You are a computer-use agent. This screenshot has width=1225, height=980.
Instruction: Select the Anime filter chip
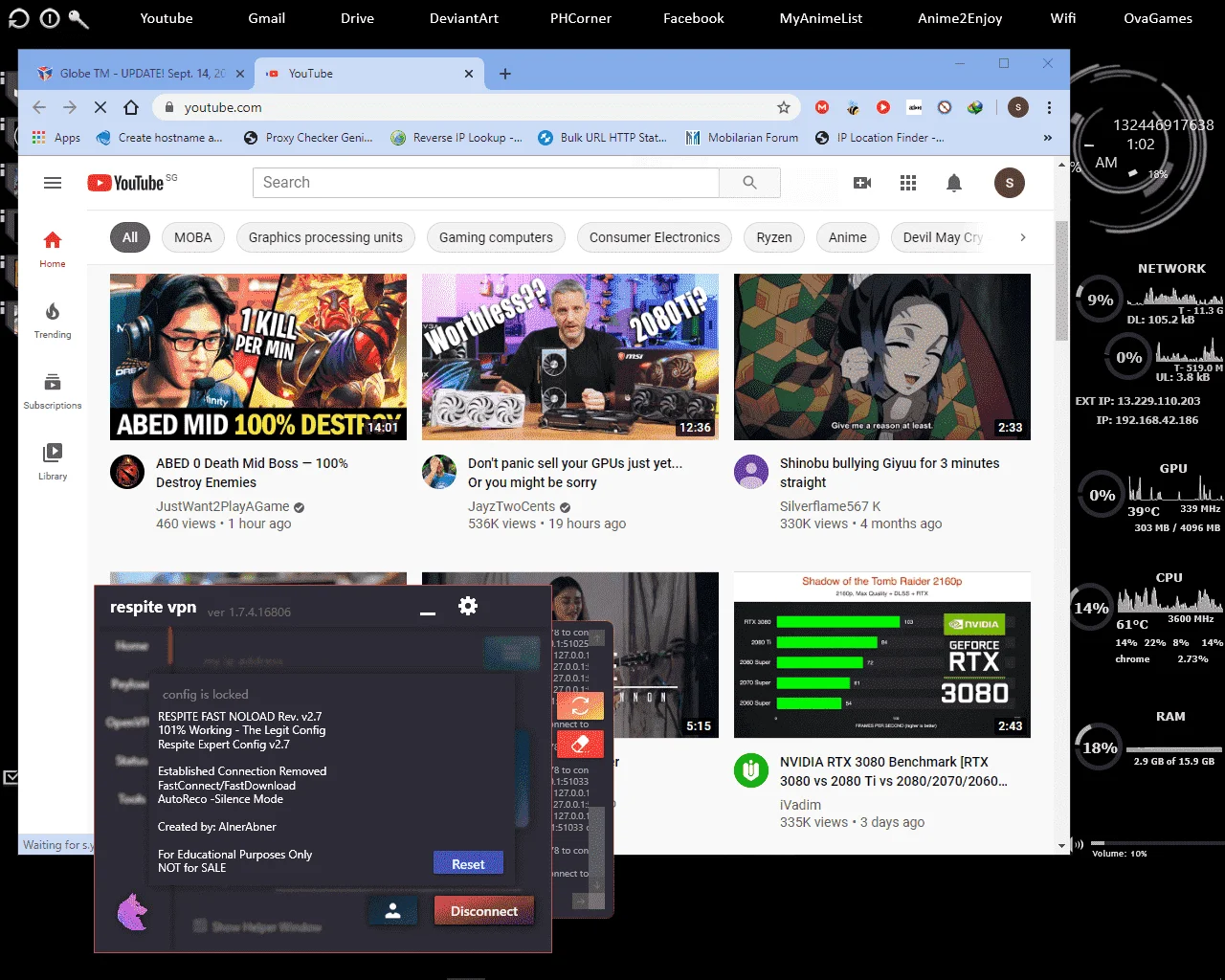click(x=848, y=237)
